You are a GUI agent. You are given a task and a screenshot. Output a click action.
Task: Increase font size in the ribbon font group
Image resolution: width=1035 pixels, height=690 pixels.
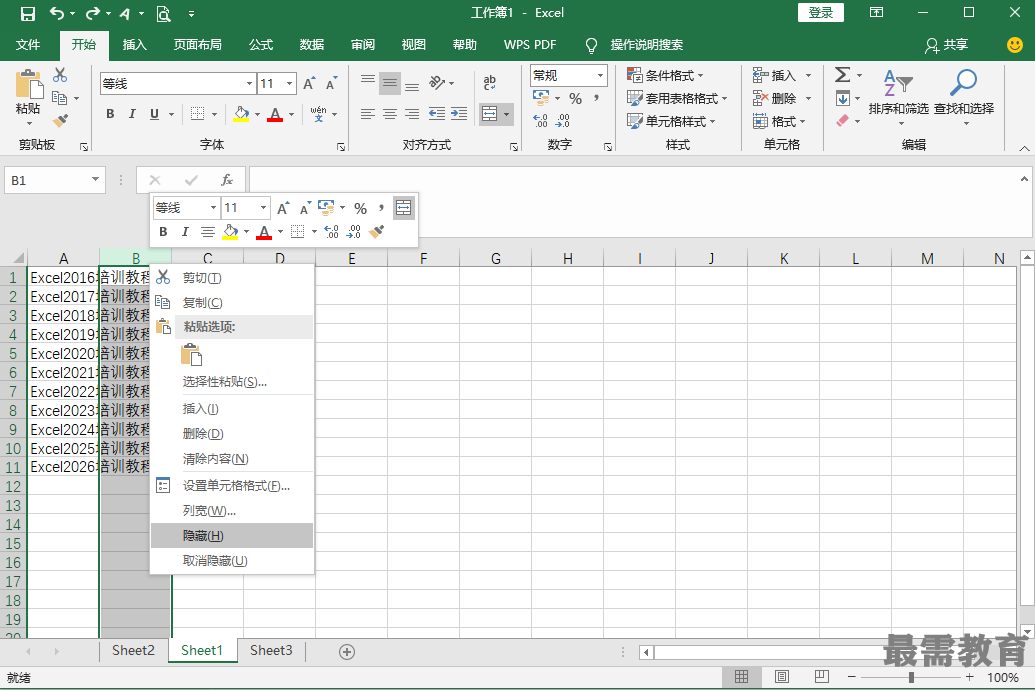pyautogui.click(x=308, y=84)
